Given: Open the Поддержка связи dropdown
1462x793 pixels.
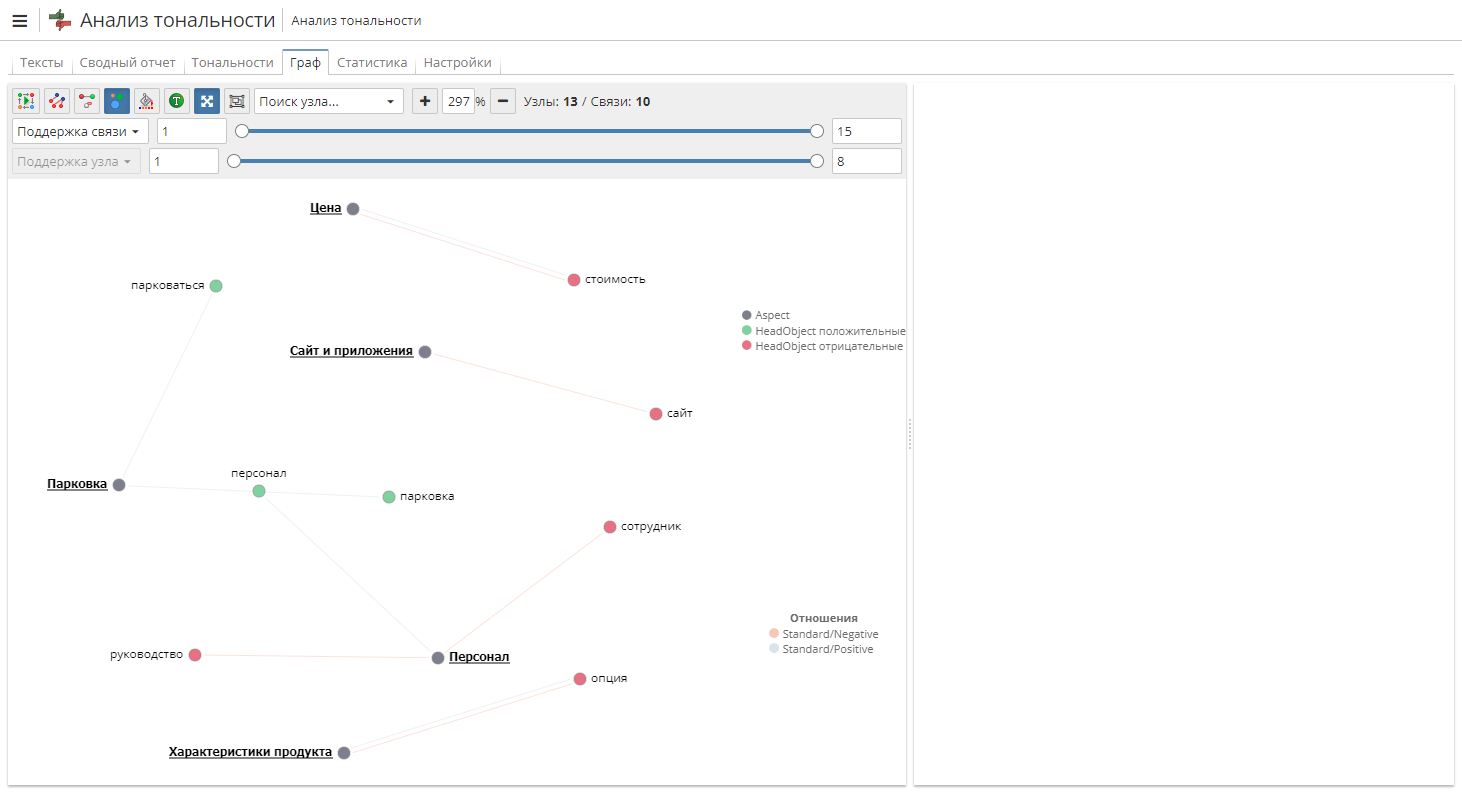Looking at the screenshot, I should coord(80,131).
